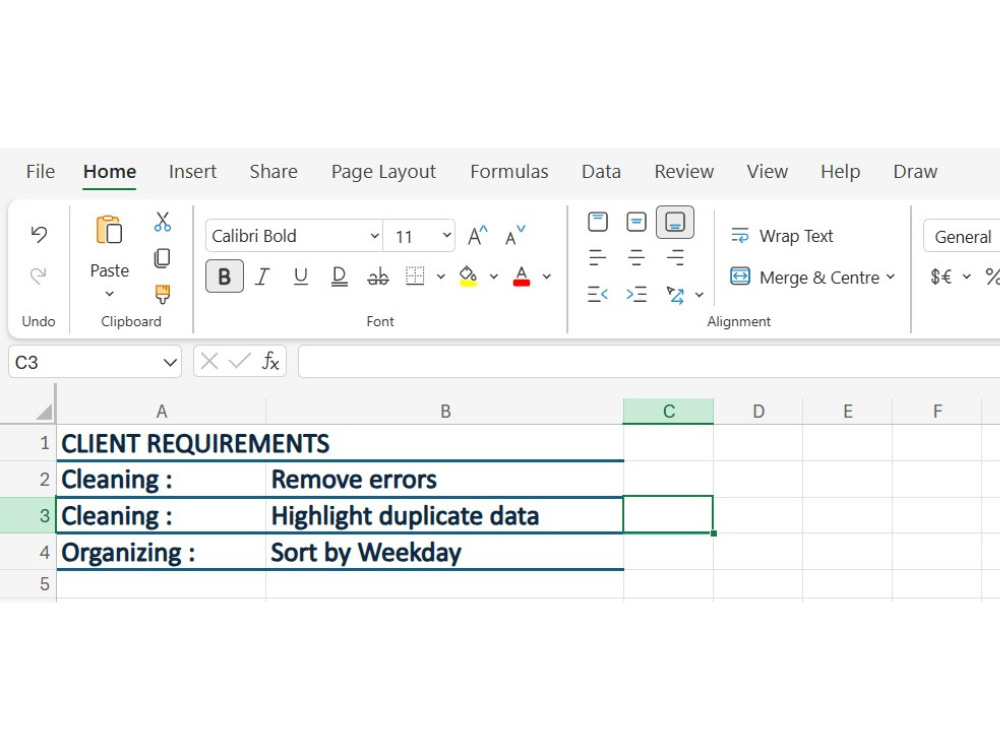
Task: Align text to middle vertically
Action: point(636,222)
